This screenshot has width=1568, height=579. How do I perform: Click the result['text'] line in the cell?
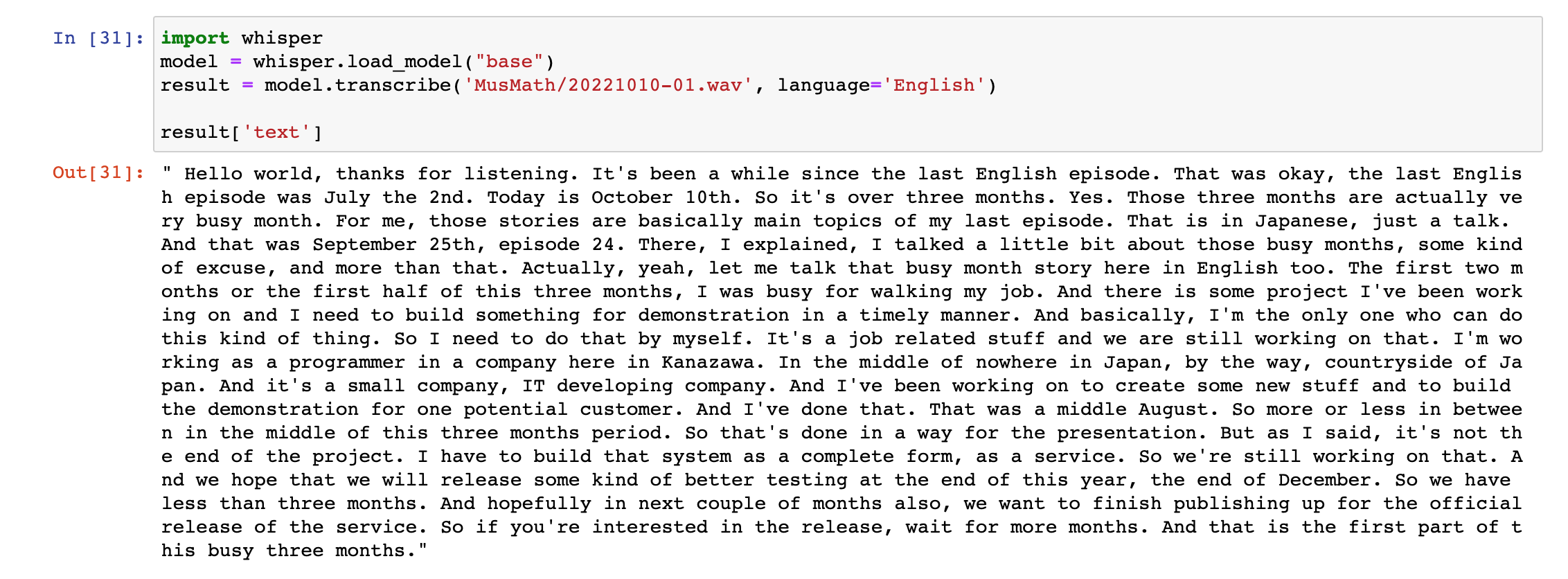coord(242,132)
